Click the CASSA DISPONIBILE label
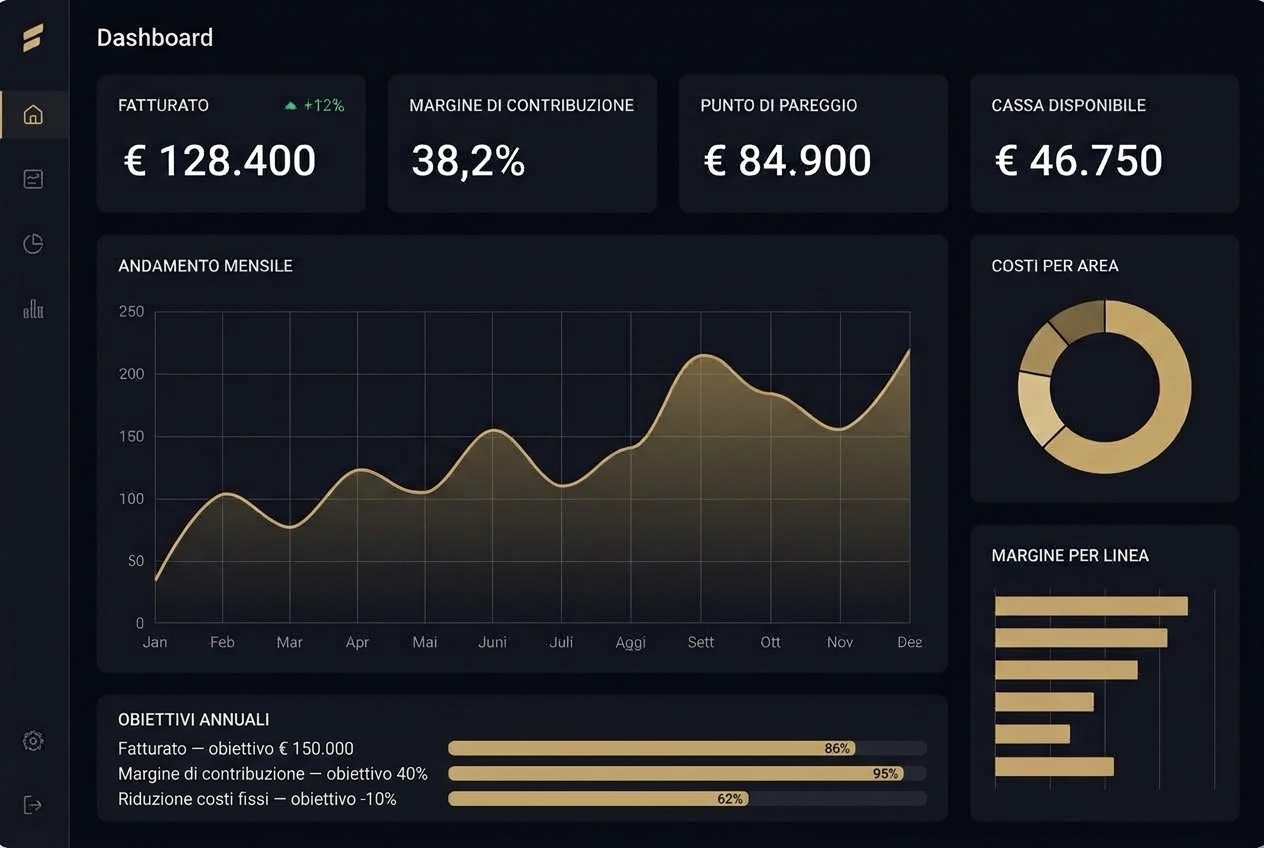 [x=1068, y=105]
